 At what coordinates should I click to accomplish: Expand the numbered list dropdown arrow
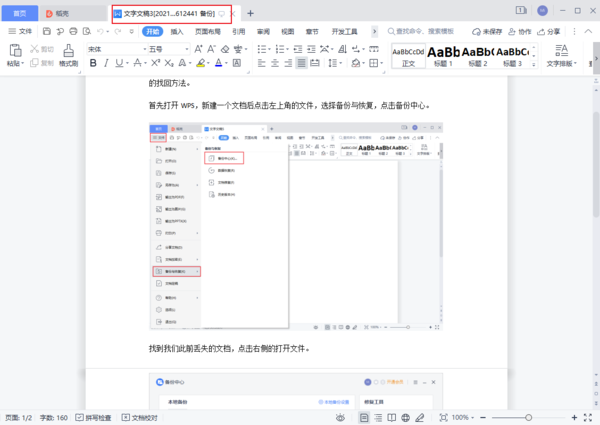[x=287, y=49]
